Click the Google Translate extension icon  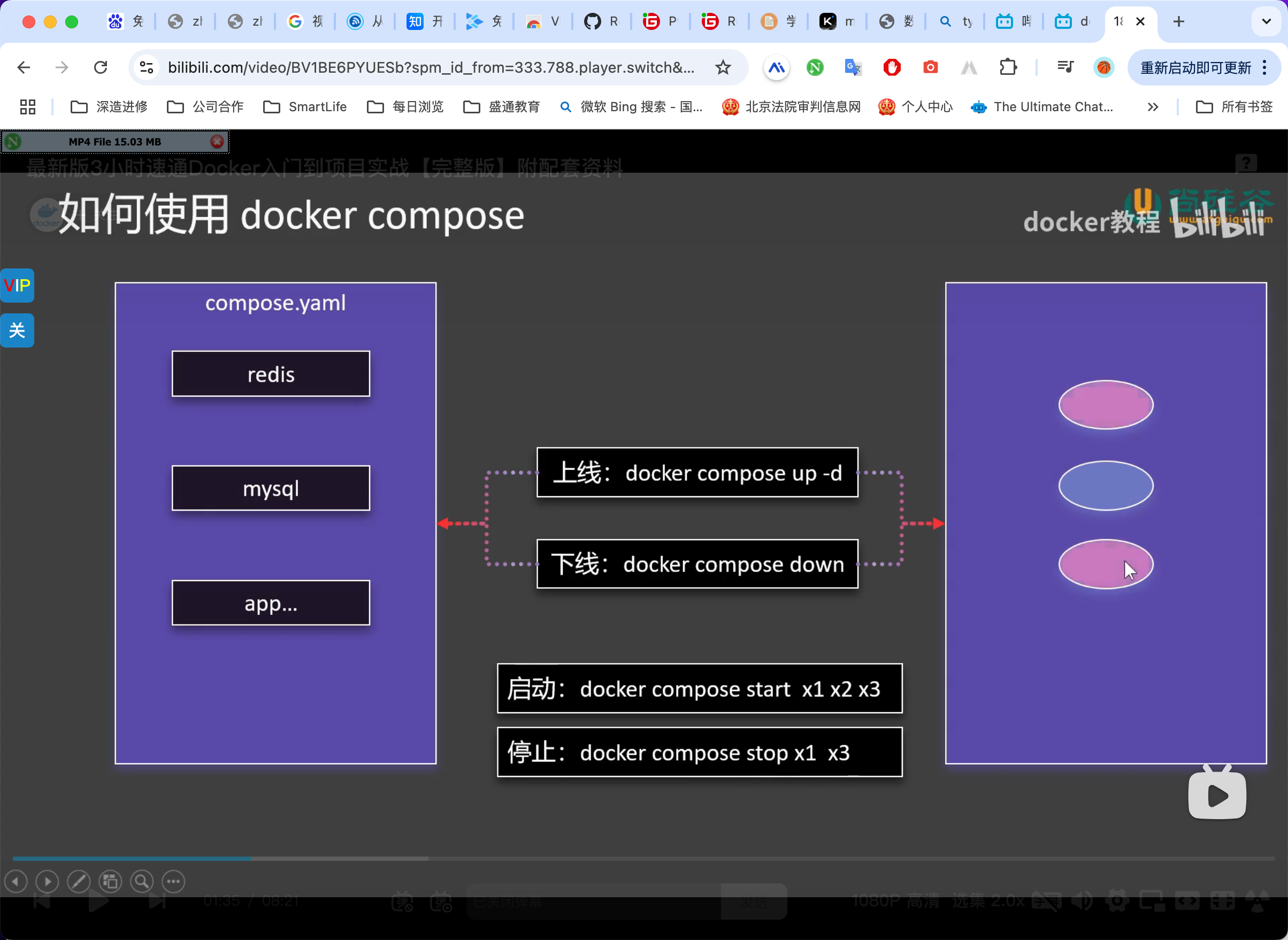853,68
